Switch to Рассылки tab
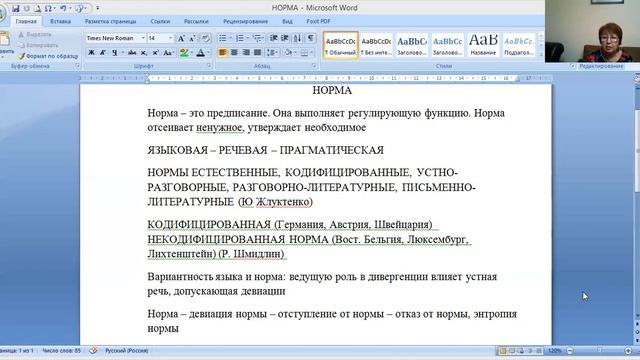640x360 pixels. (196, 21)
